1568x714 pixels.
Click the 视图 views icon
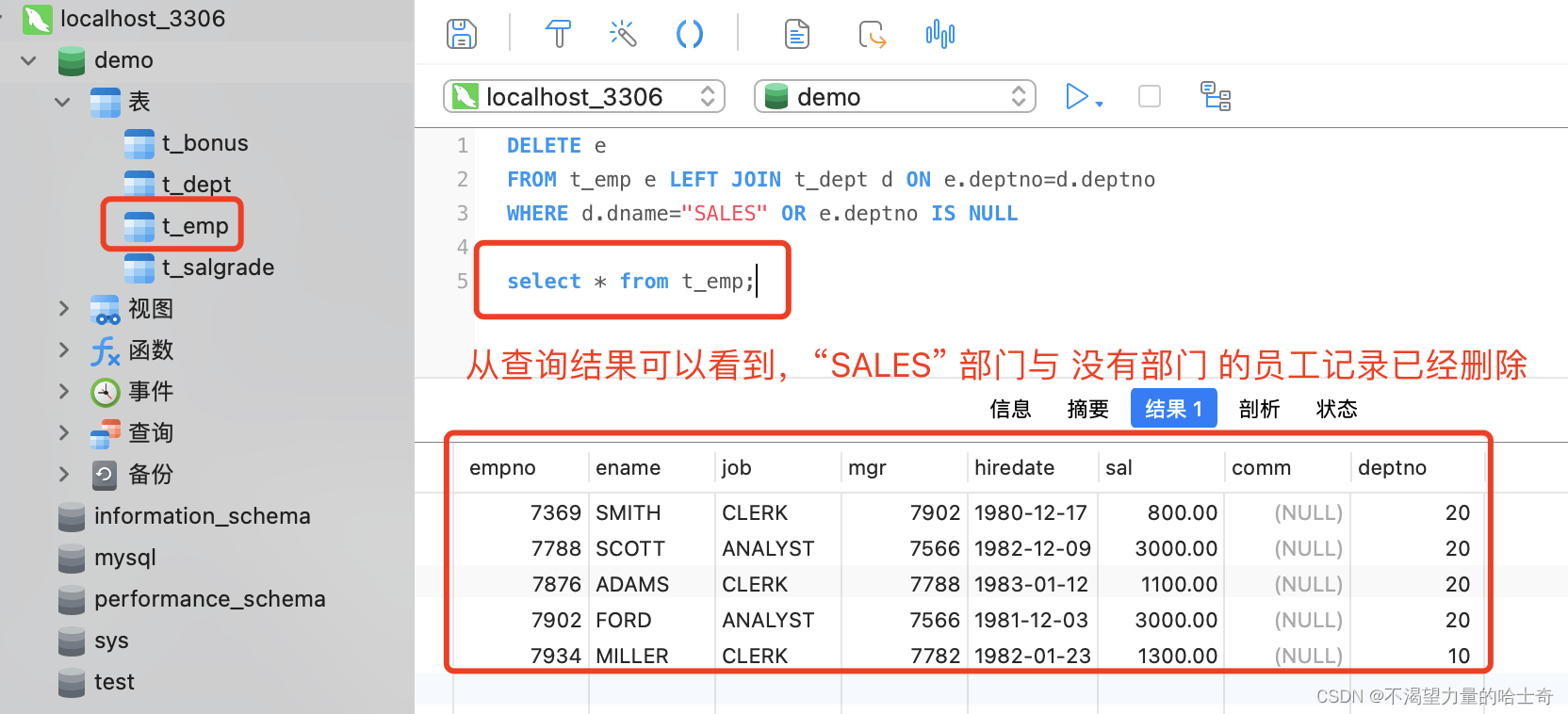point(105,309)
